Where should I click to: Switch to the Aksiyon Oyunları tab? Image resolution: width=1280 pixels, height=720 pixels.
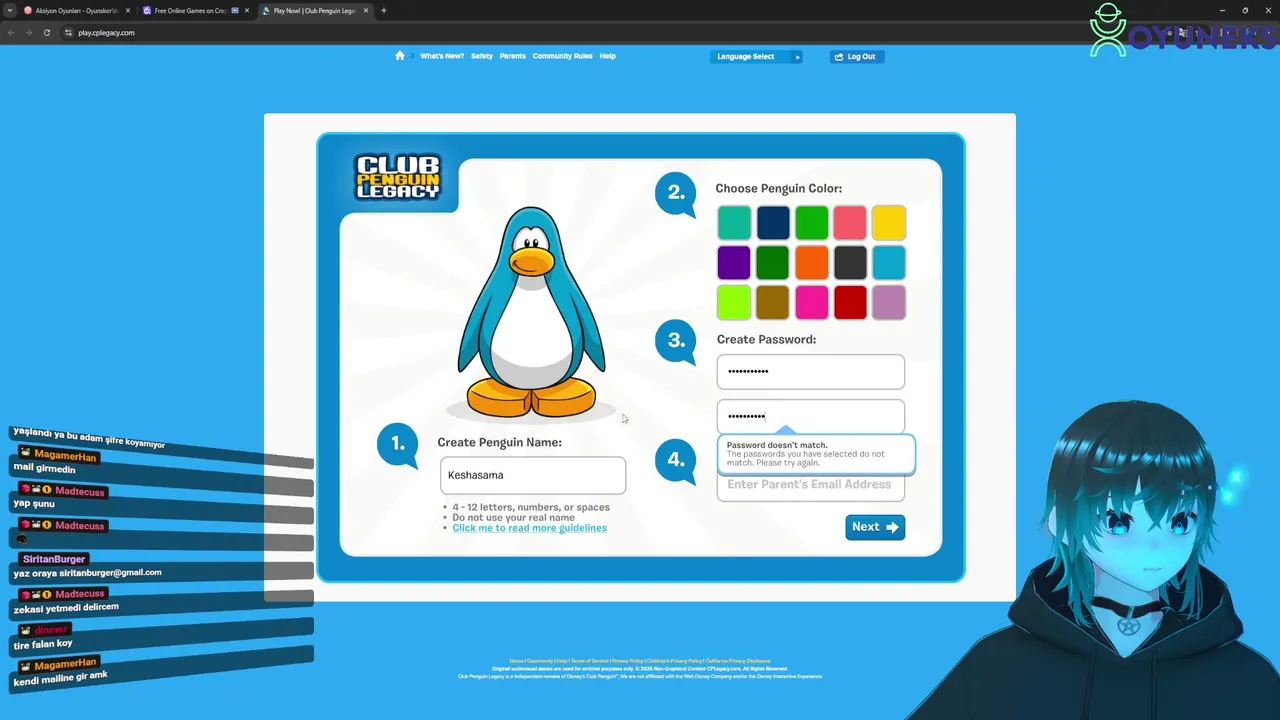[77, 10]
